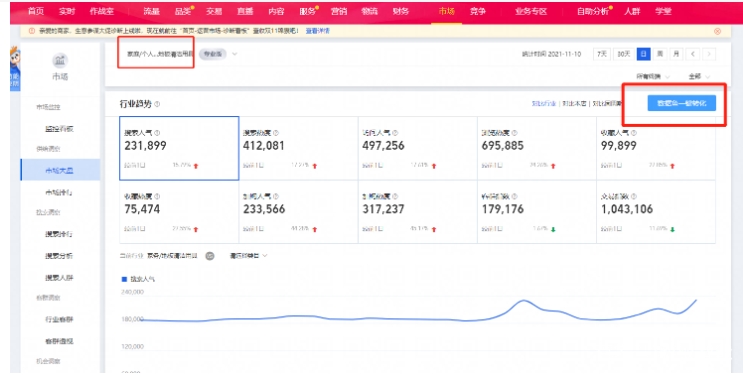
Task: Click blue button in 行业趋势 header
Action: [681, 103]
